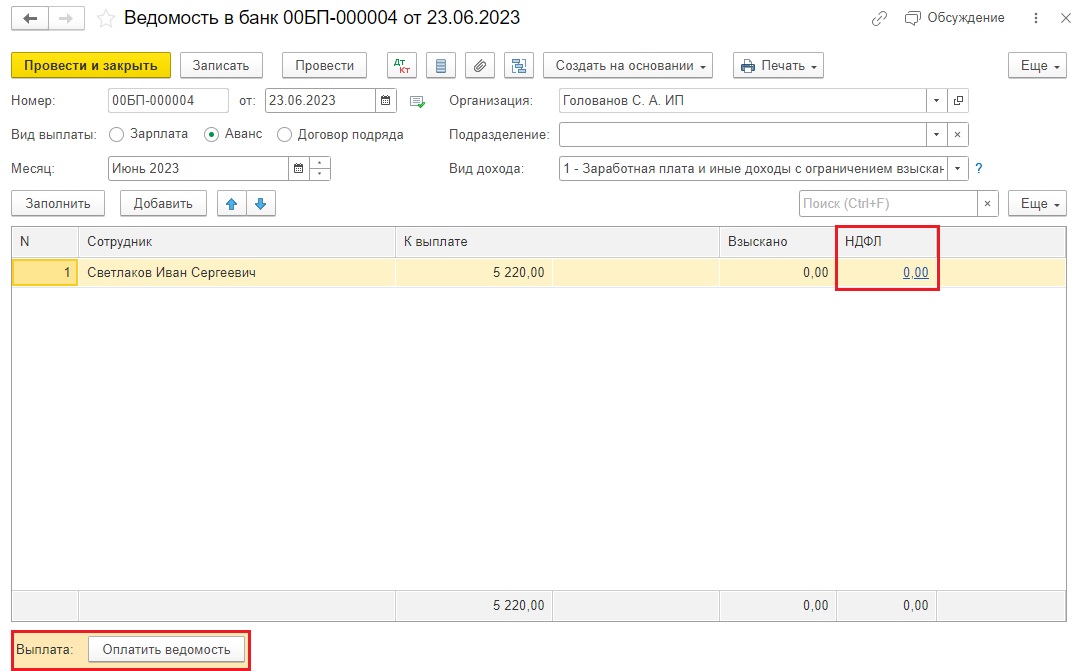Copy link to document icon
Viewport: 1076px width, 671px height.
(879, 19)
